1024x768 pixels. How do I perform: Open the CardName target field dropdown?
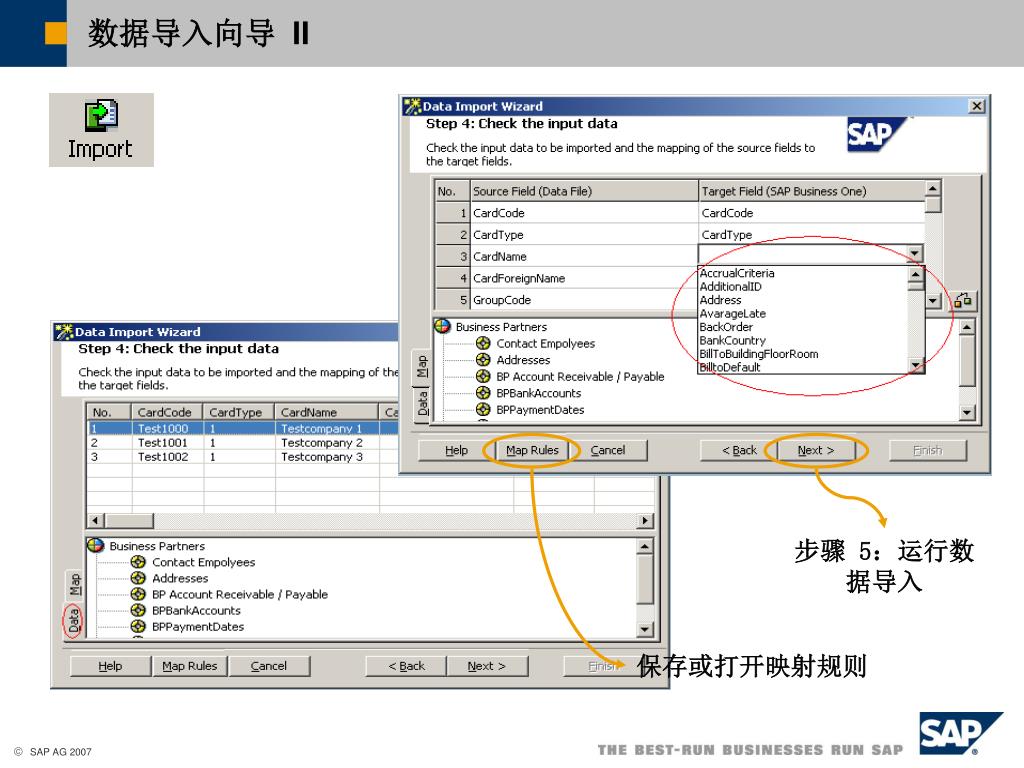pos(914,253)
